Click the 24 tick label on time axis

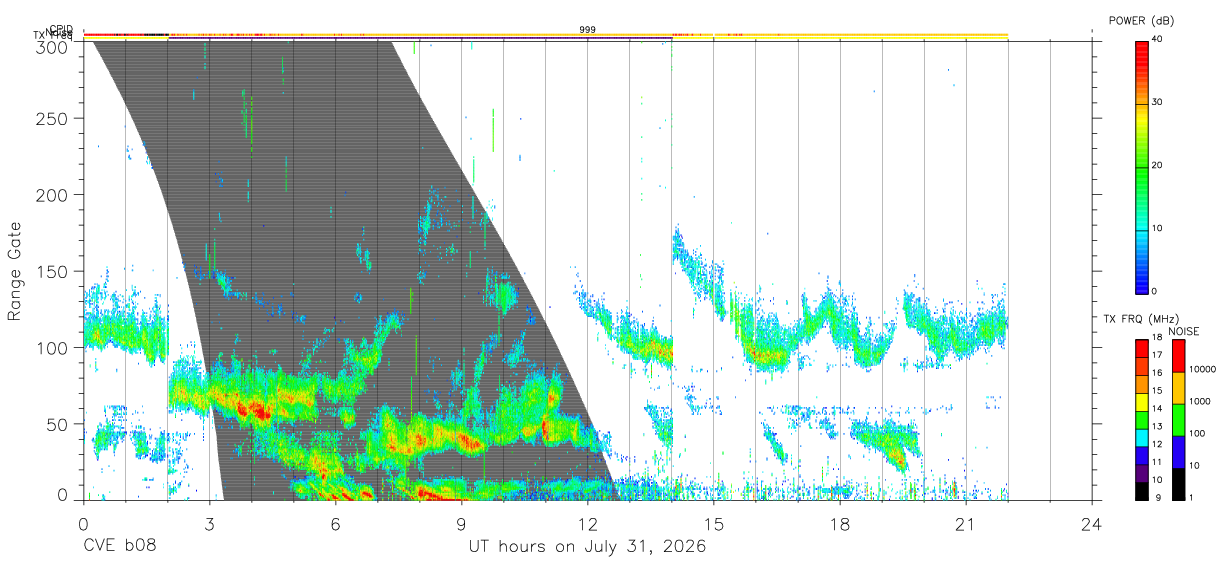(1092, 524)
